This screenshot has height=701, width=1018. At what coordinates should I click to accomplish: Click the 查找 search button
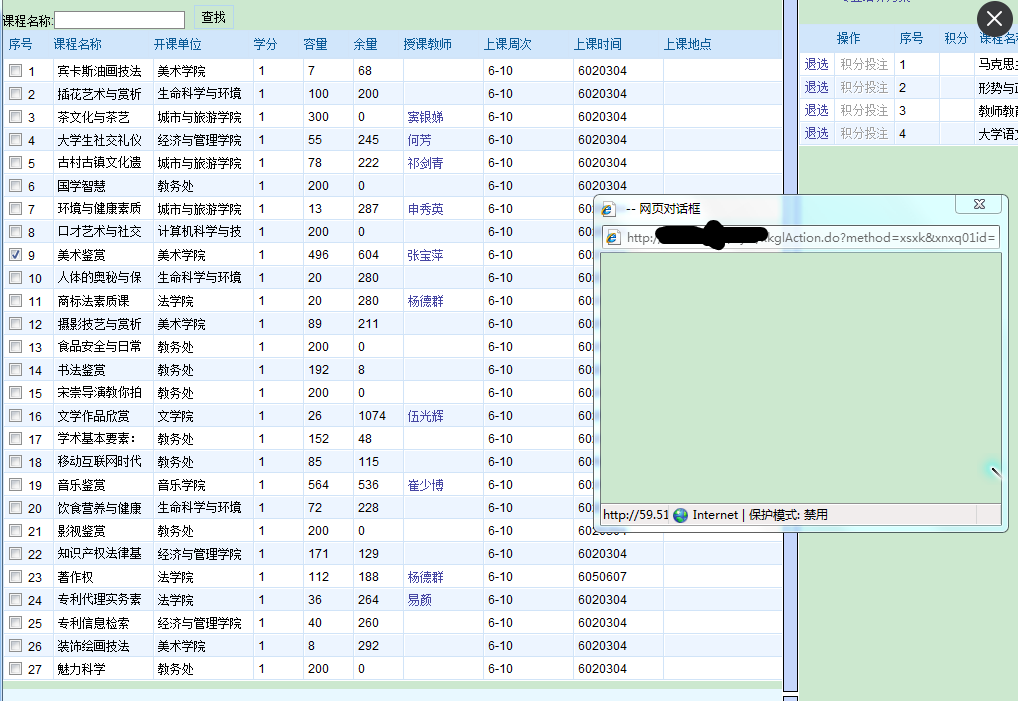pos(214,18)
